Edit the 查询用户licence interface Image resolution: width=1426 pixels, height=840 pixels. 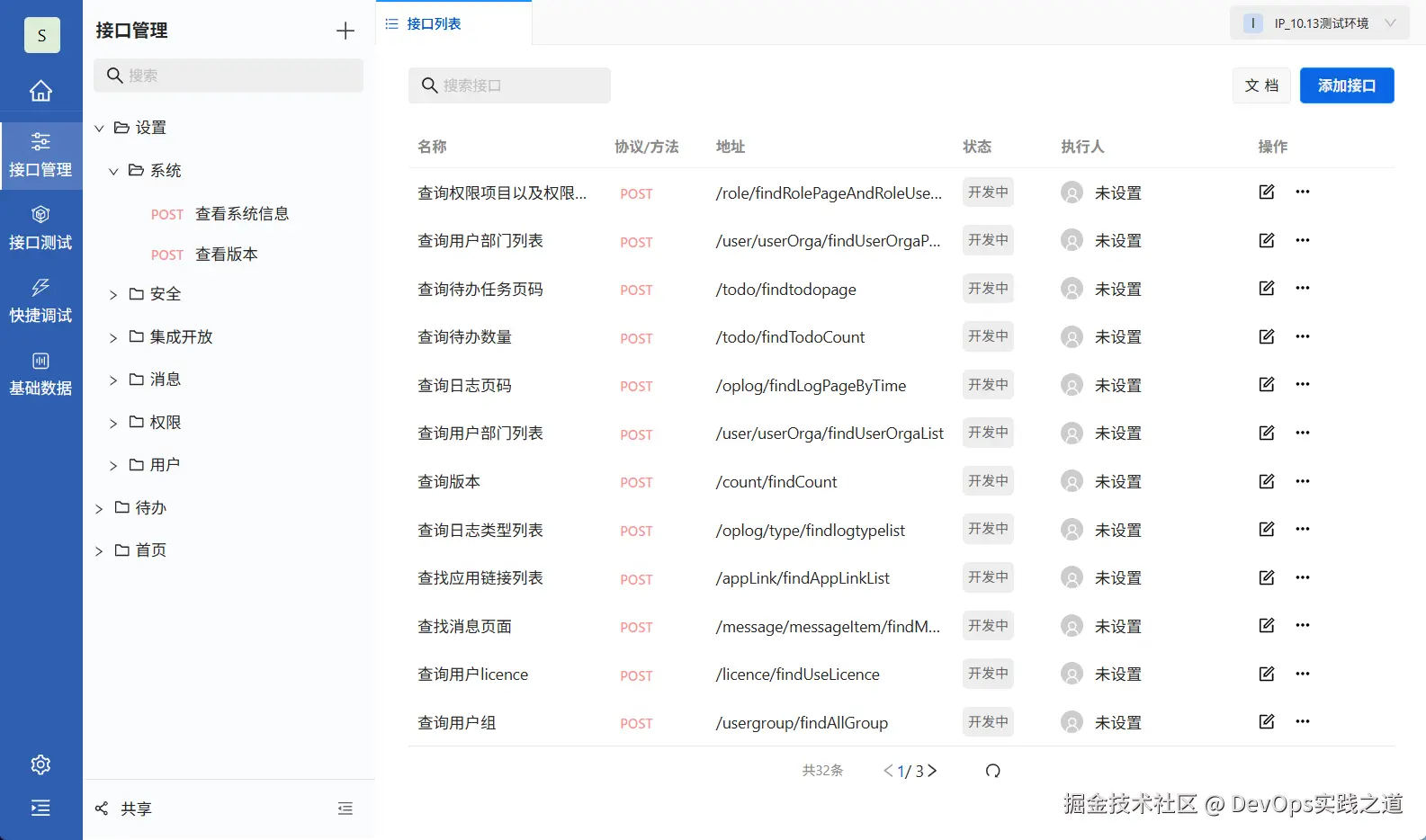click(1267, 674)
